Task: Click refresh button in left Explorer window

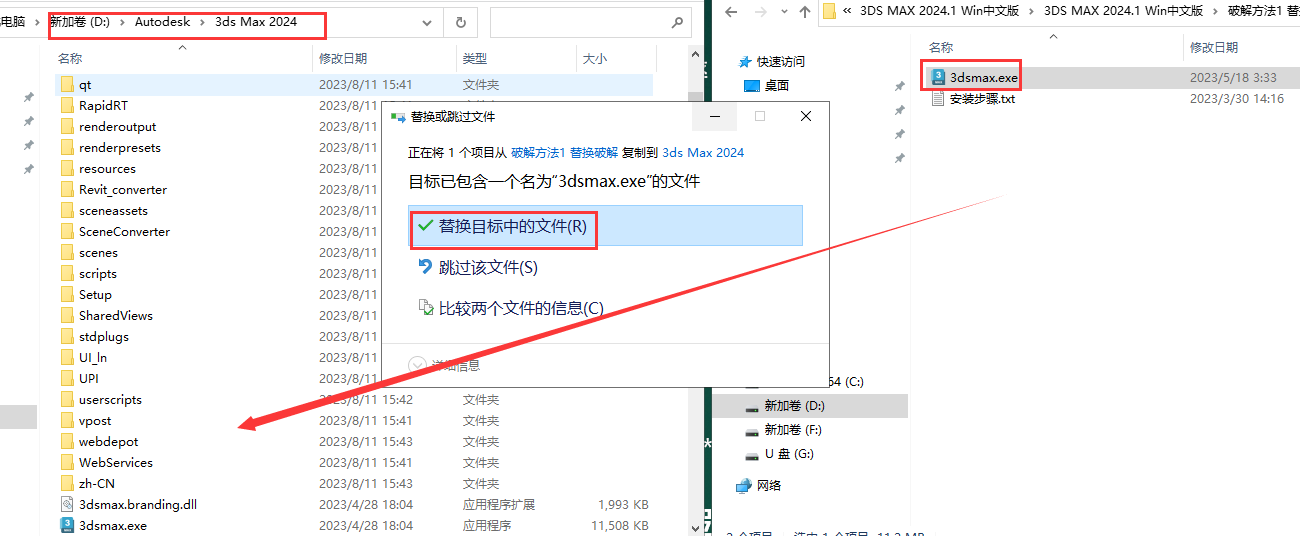Action: pos(460,22)
